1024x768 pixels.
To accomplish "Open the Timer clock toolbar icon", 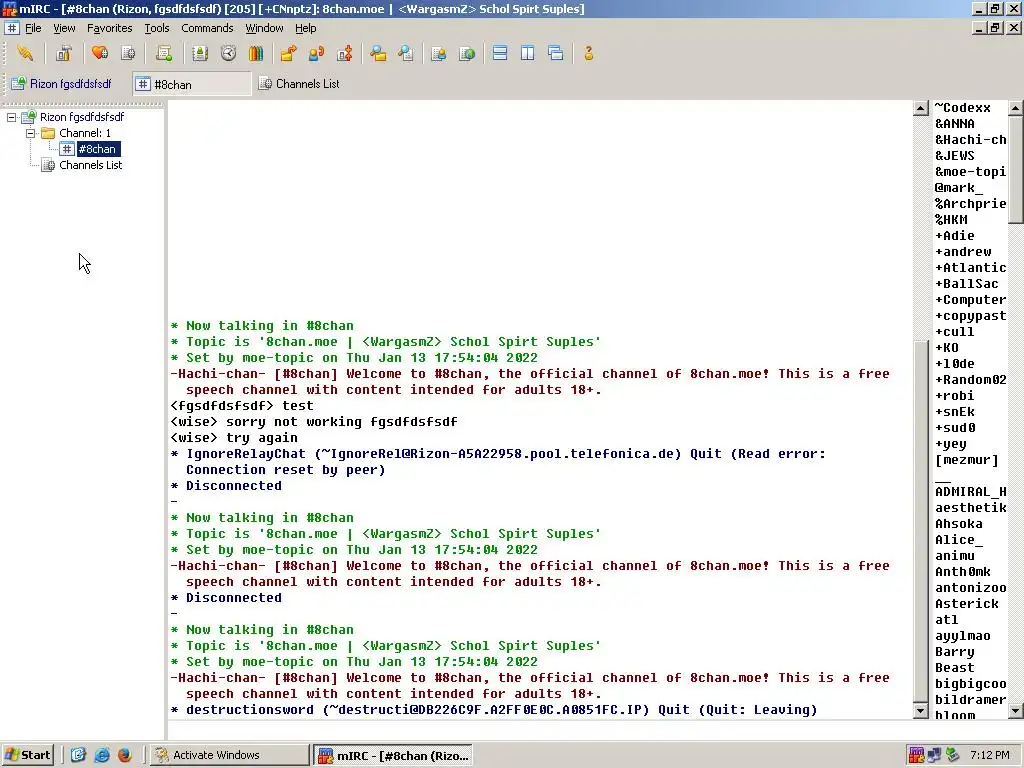I will point(228,54).
